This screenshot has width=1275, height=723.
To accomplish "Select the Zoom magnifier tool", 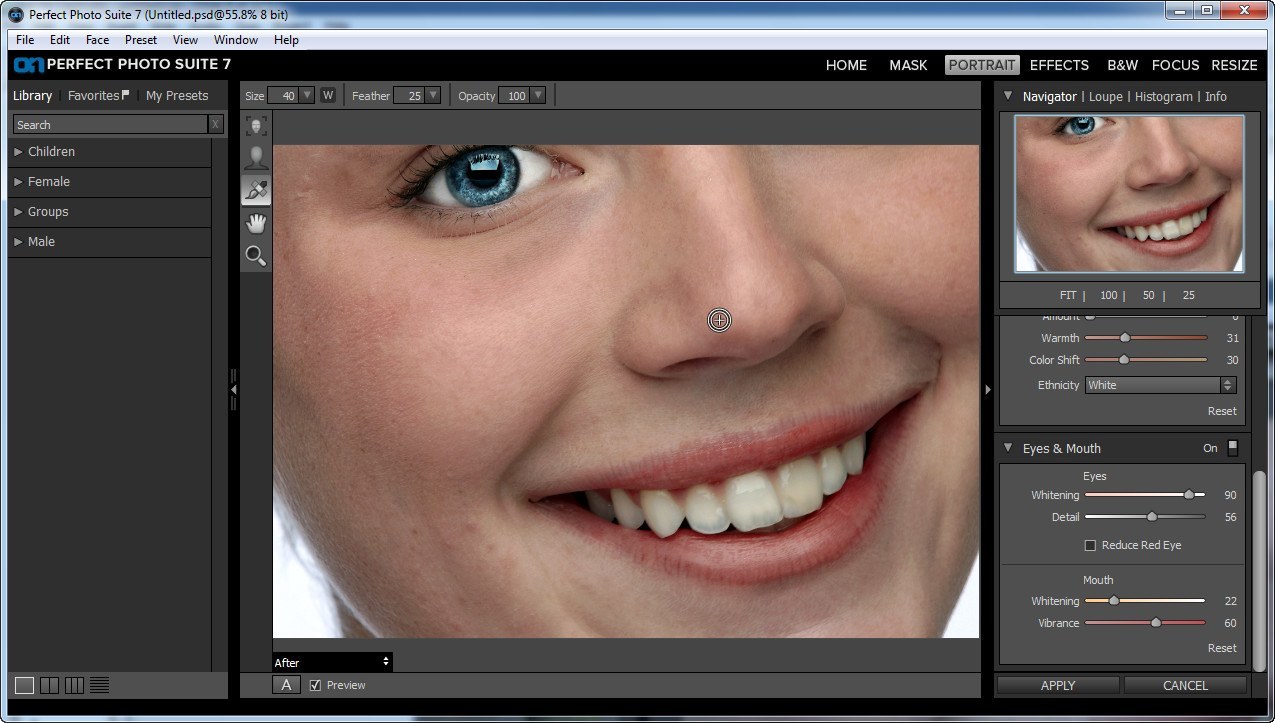I will (x=256, y=255).
